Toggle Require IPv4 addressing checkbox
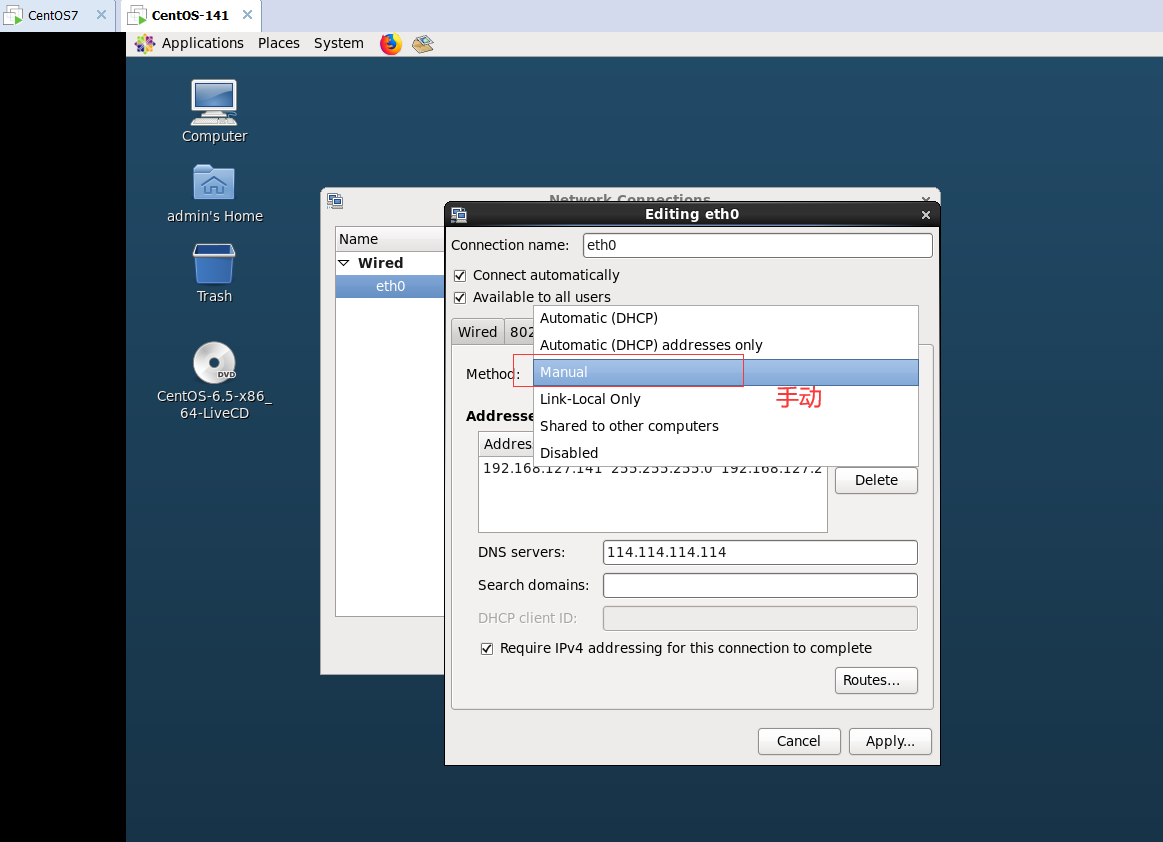The height and width of the screenshot is (842, 1163). pyautogui.click(x=487, y=649)
